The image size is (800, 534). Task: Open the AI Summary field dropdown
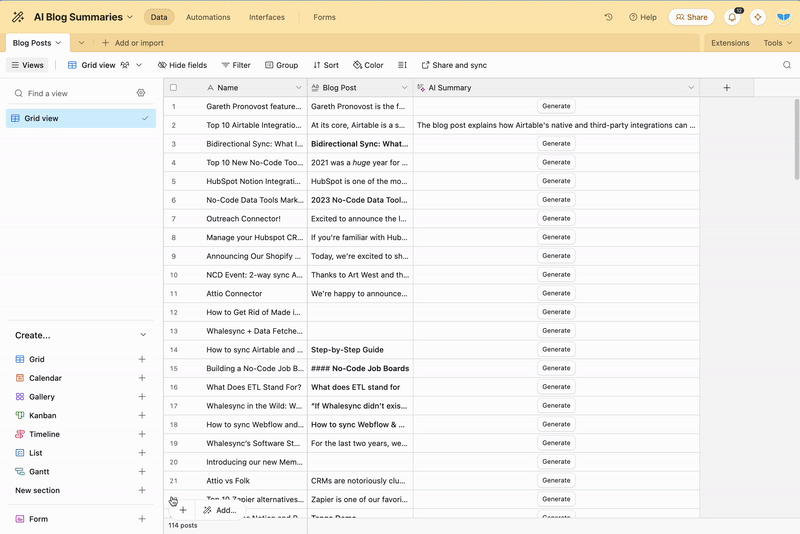pyautogui.click(x=691, y=88)
